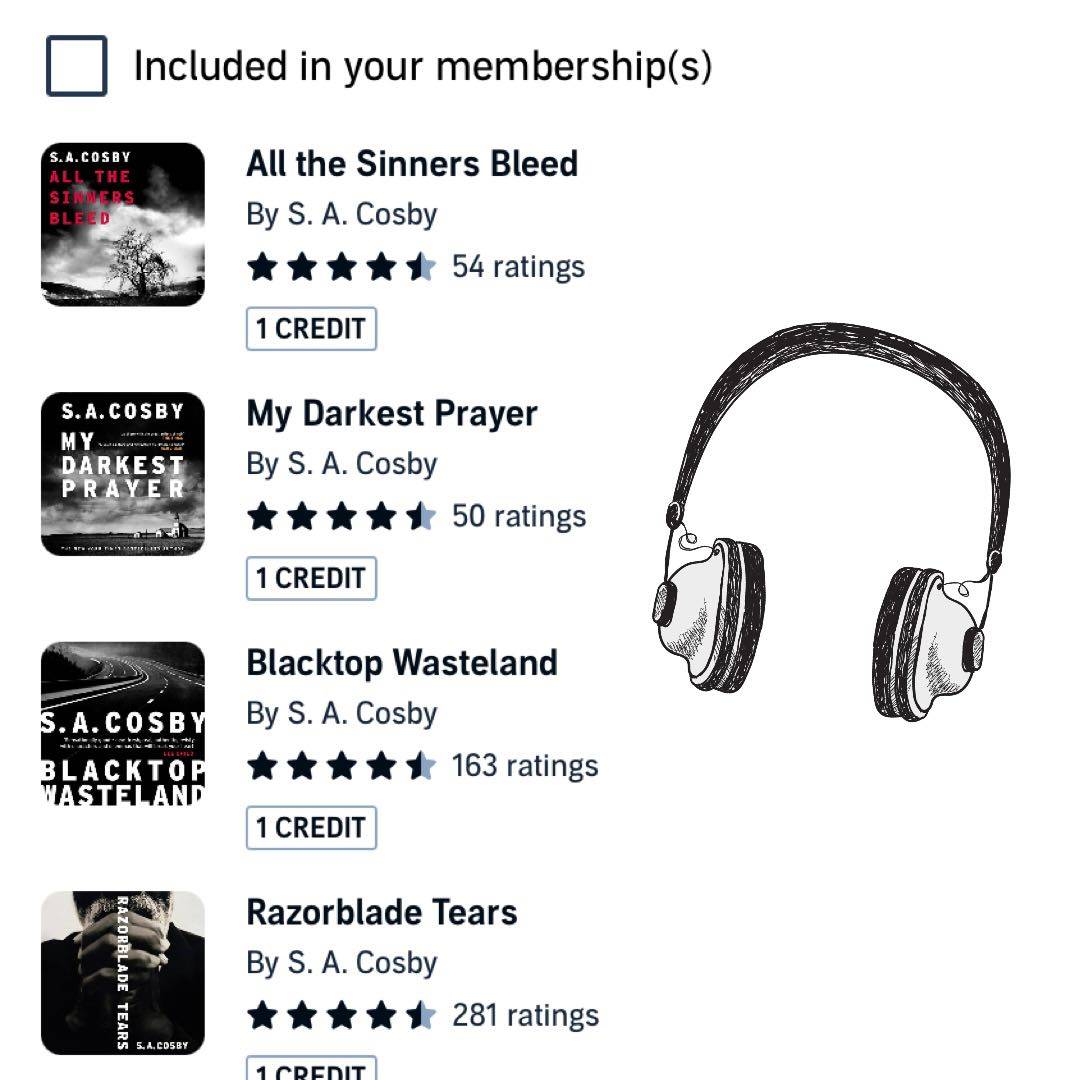Image resolution: width=1080 pixels, height=1080 pixels.
Task: Open All the Sinners Bleed cover thumbnail
Action: tap(123, 224)
